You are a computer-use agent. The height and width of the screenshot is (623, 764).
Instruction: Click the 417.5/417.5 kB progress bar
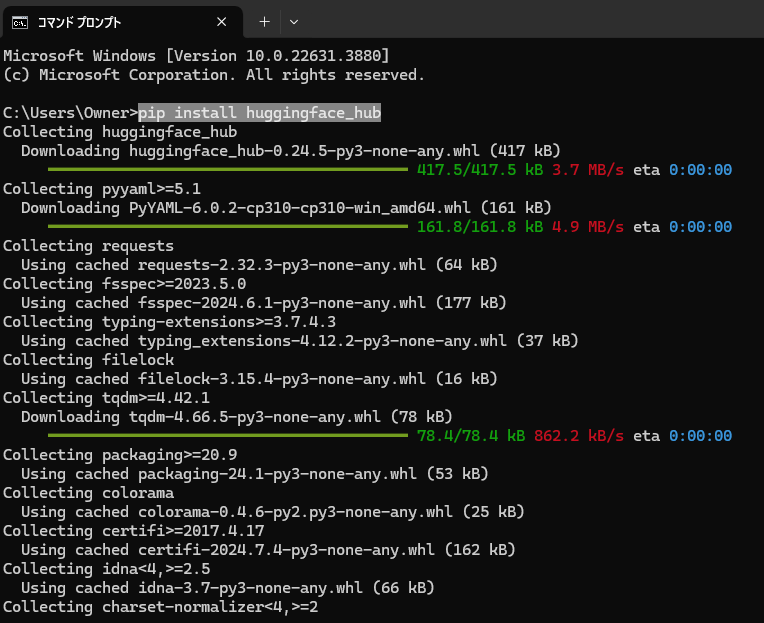pos(228,170)
